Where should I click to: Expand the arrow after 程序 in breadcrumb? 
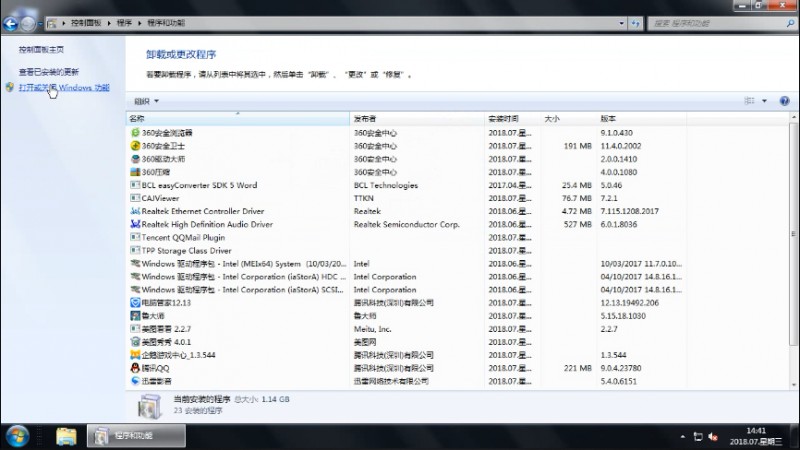pyautogui.click(x=139, y=23)
